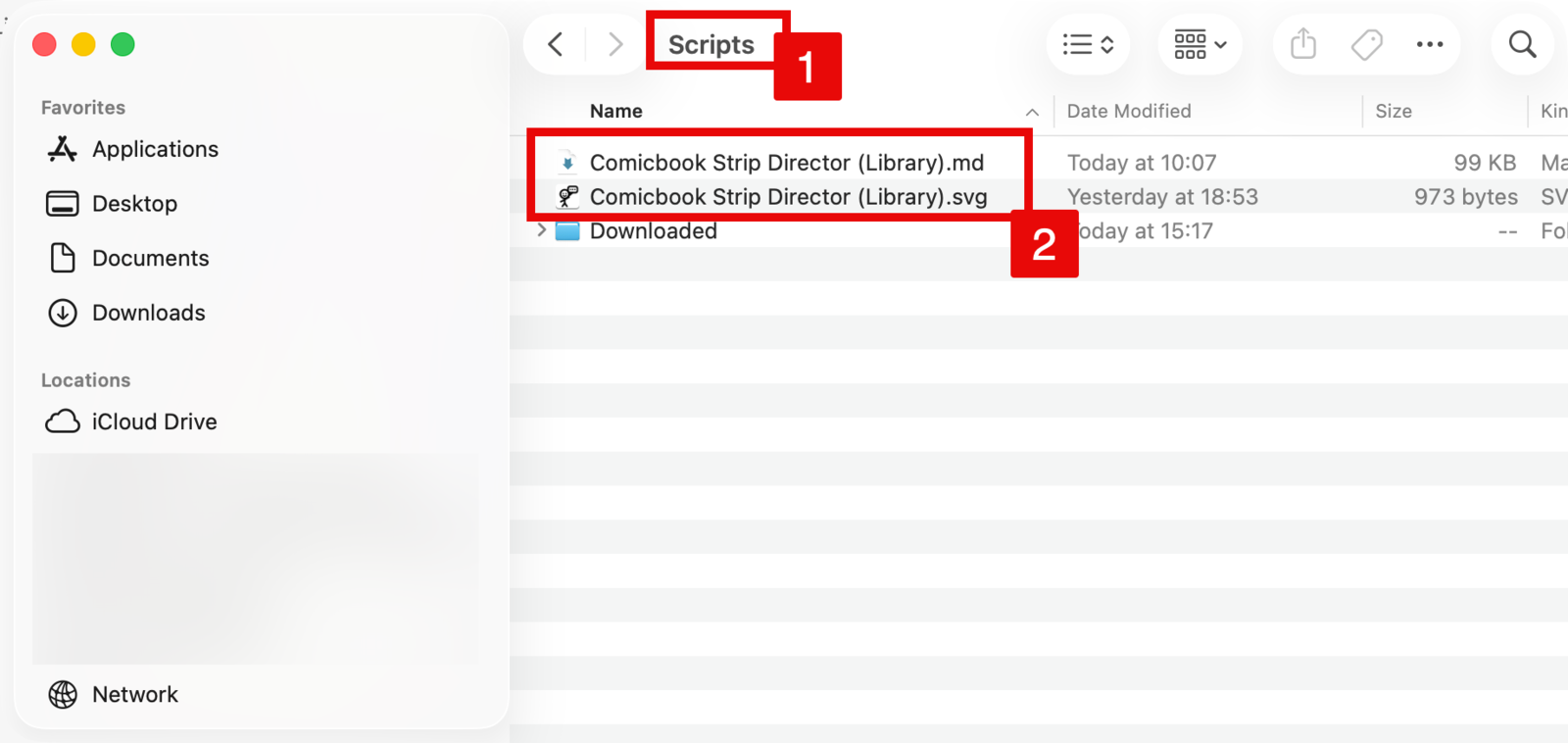Sort files by Size column header
The height and width of the screenshot is (743, 1568).
click(1394, 111)
